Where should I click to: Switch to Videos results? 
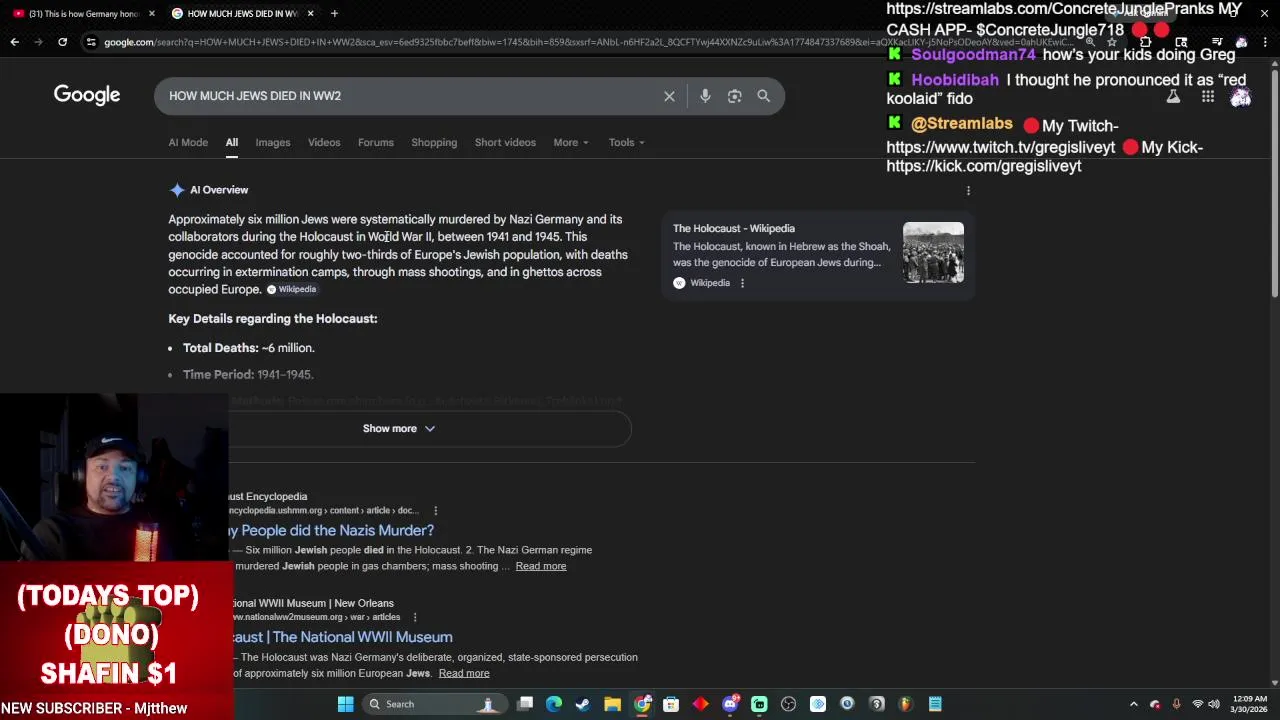tap(324, 142)
